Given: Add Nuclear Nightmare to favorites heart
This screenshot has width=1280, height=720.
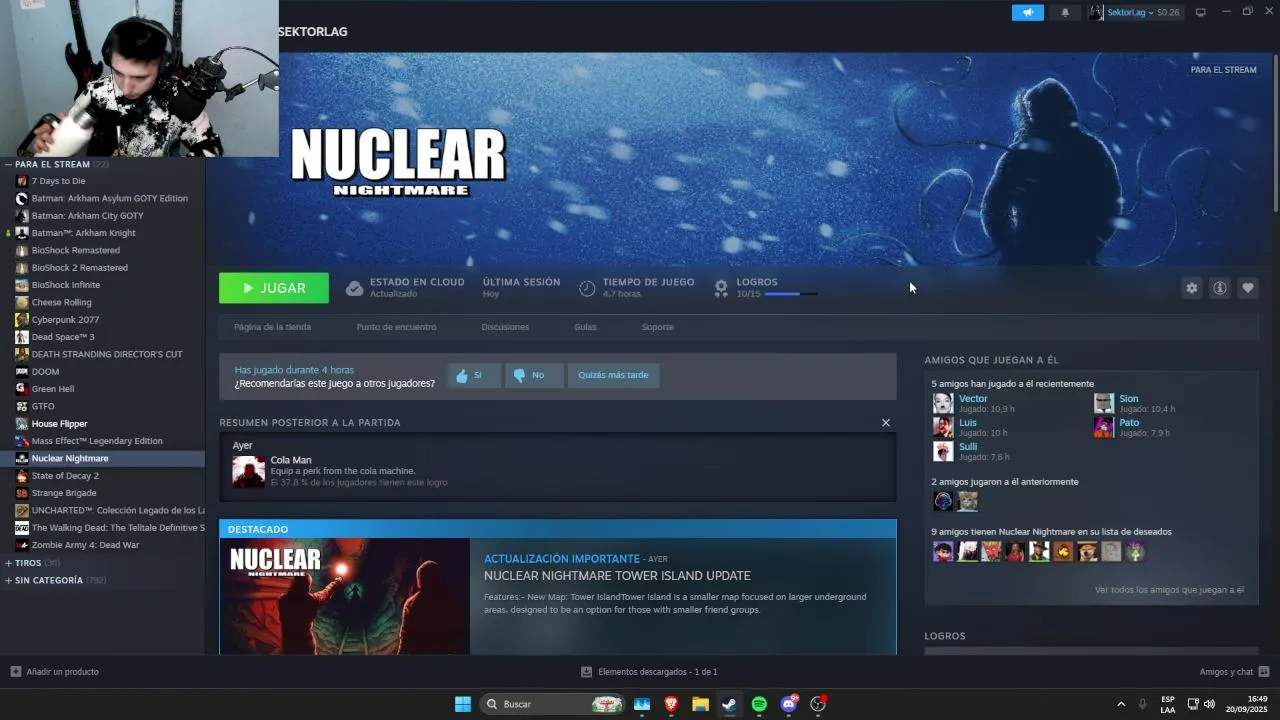Looking at the screenshot, I should 1248,288.
